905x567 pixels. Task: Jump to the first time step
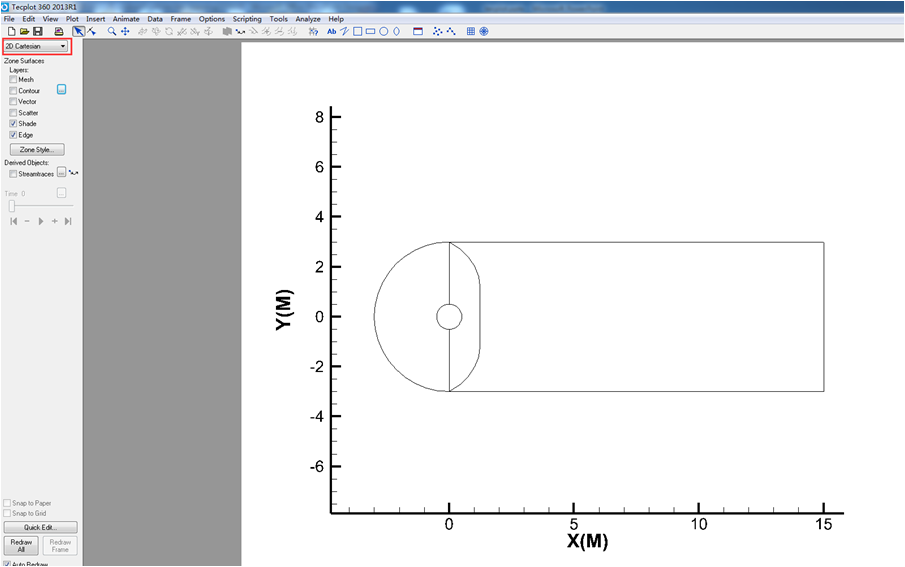click(x=14, y=221)
